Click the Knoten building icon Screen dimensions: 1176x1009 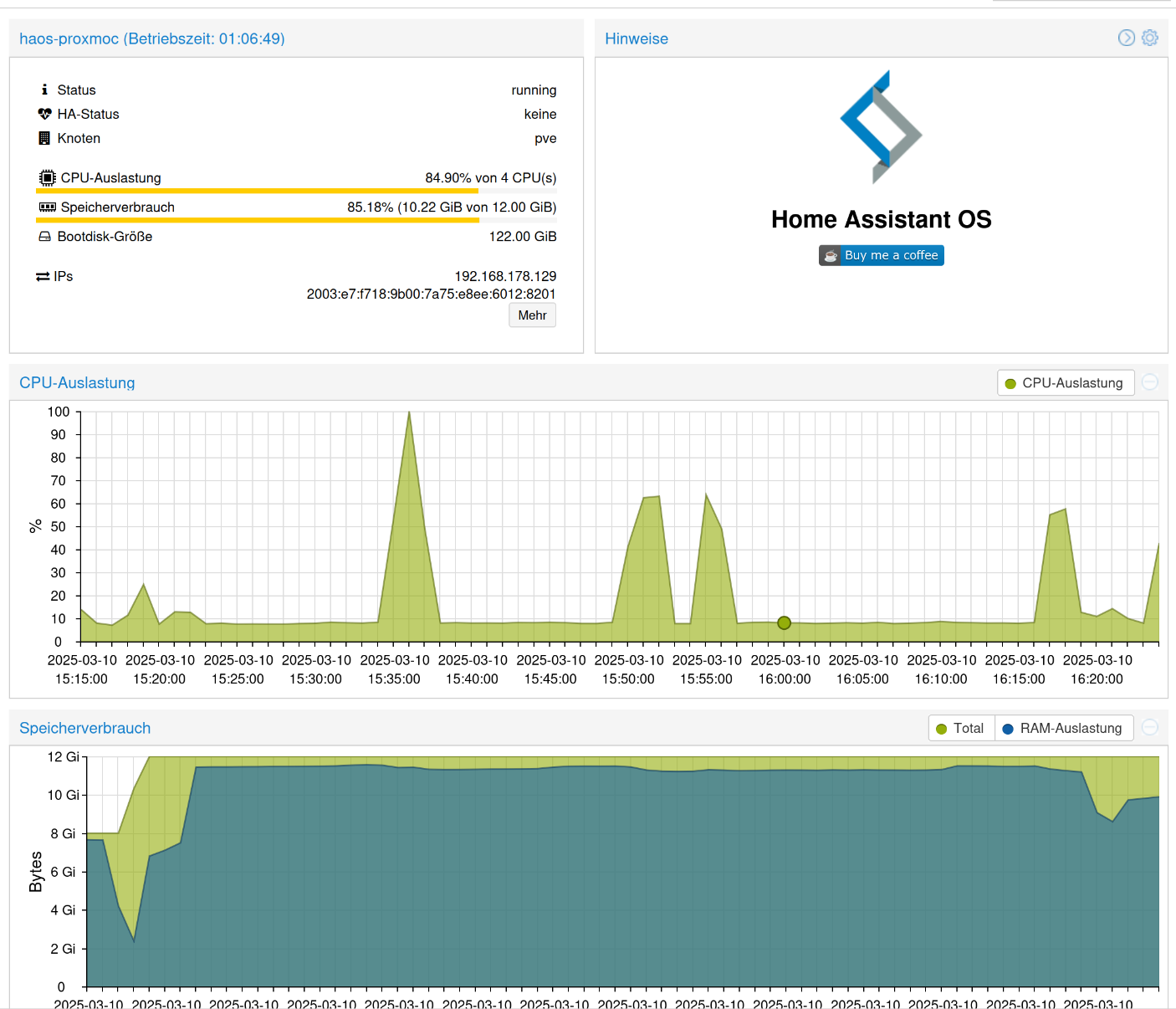click(44, 138)
